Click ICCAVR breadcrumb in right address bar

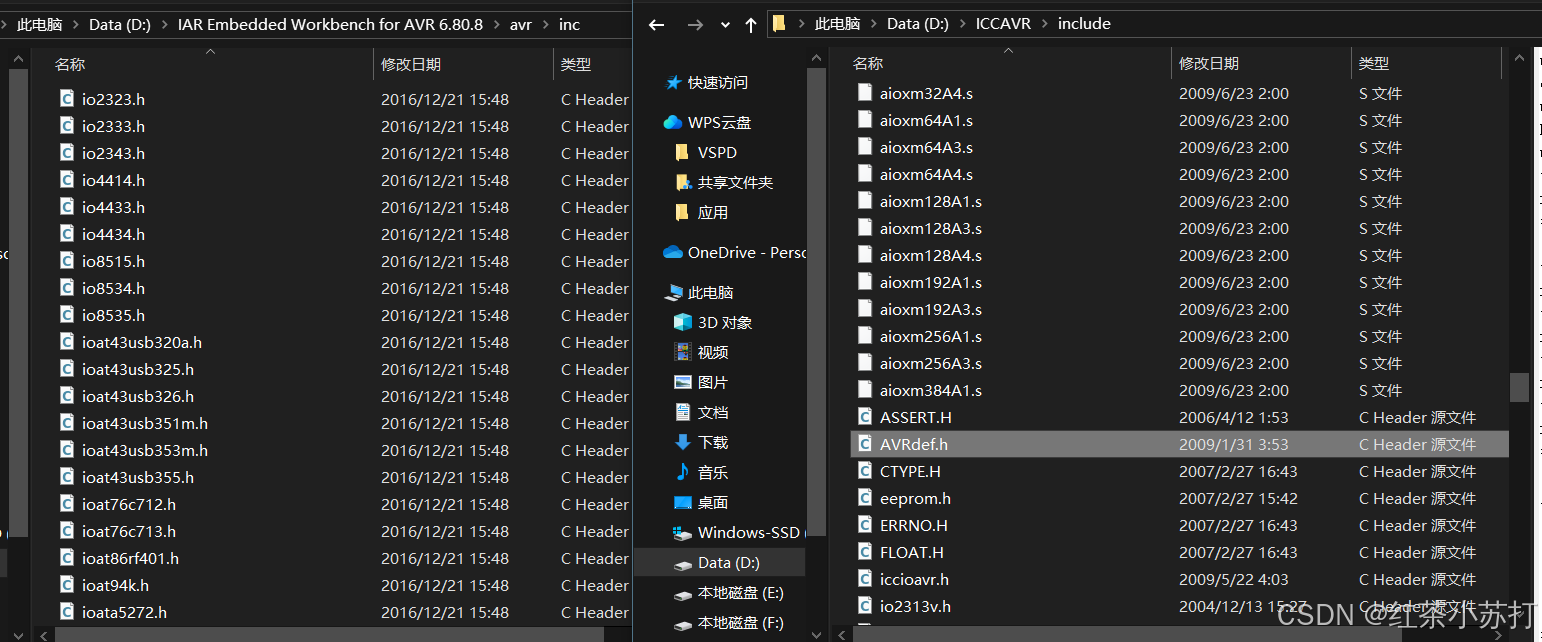point(1003,24)
